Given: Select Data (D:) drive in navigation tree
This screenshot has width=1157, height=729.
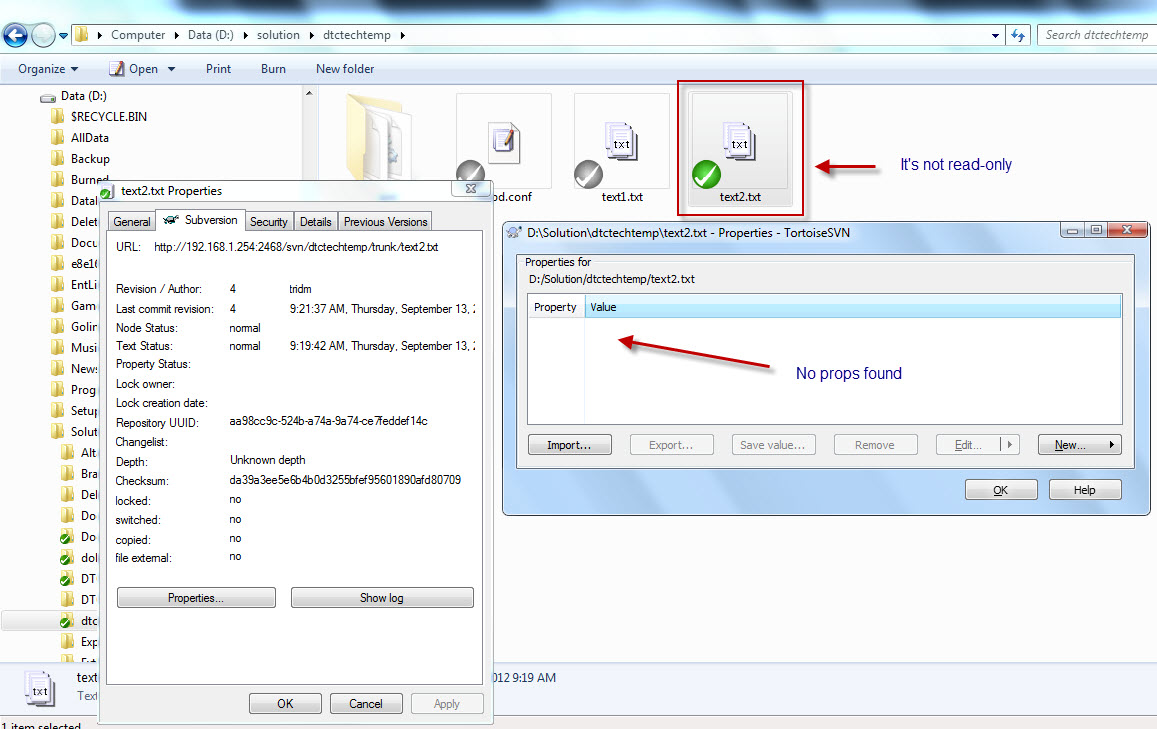Looking at the screenshot, I should [83, 96].
